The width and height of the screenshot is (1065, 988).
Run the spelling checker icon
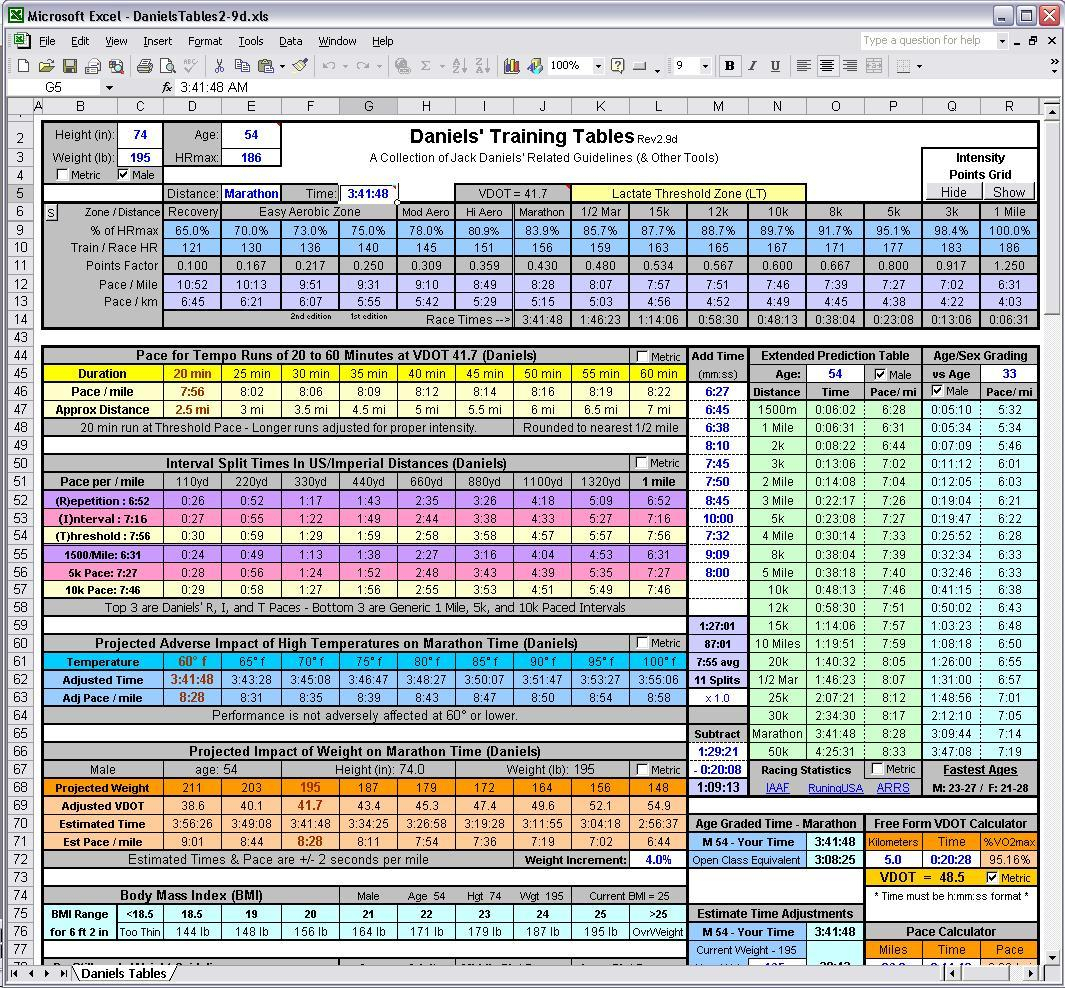click(190, 65)
